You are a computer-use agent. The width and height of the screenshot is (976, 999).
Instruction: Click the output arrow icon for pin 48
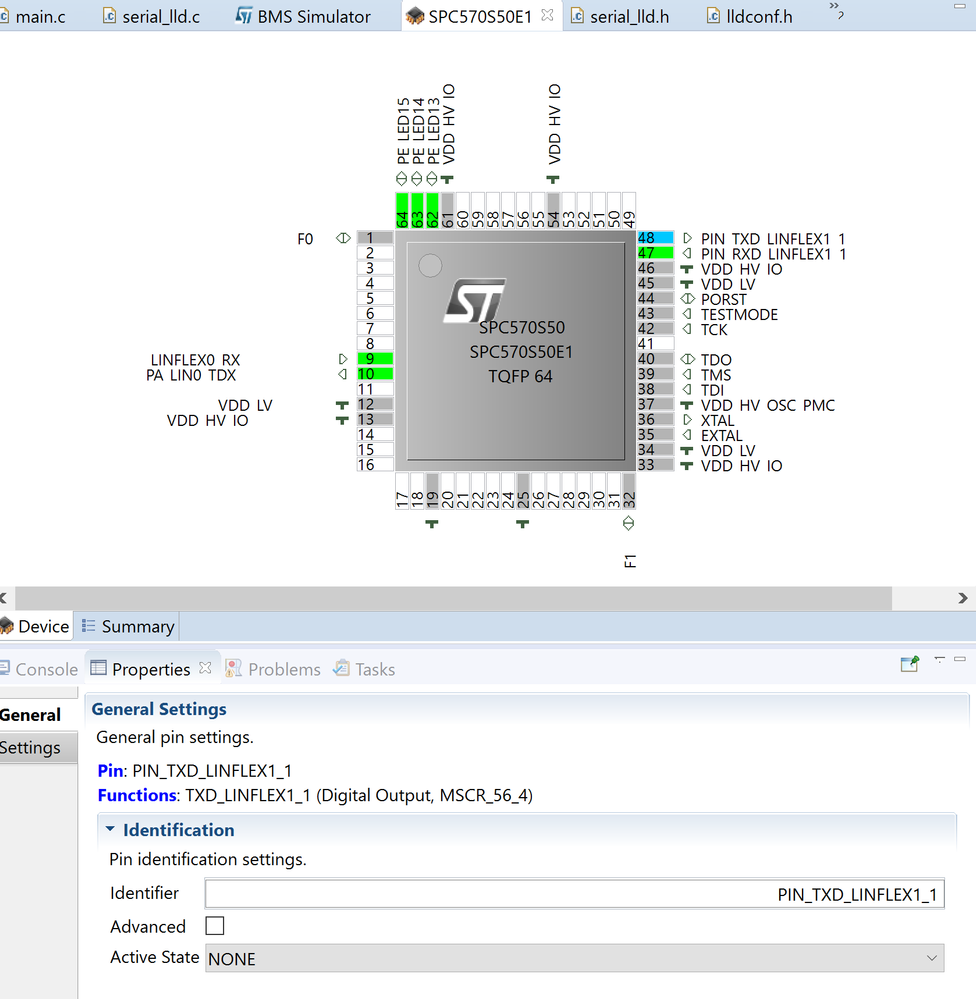pos(687,238)
